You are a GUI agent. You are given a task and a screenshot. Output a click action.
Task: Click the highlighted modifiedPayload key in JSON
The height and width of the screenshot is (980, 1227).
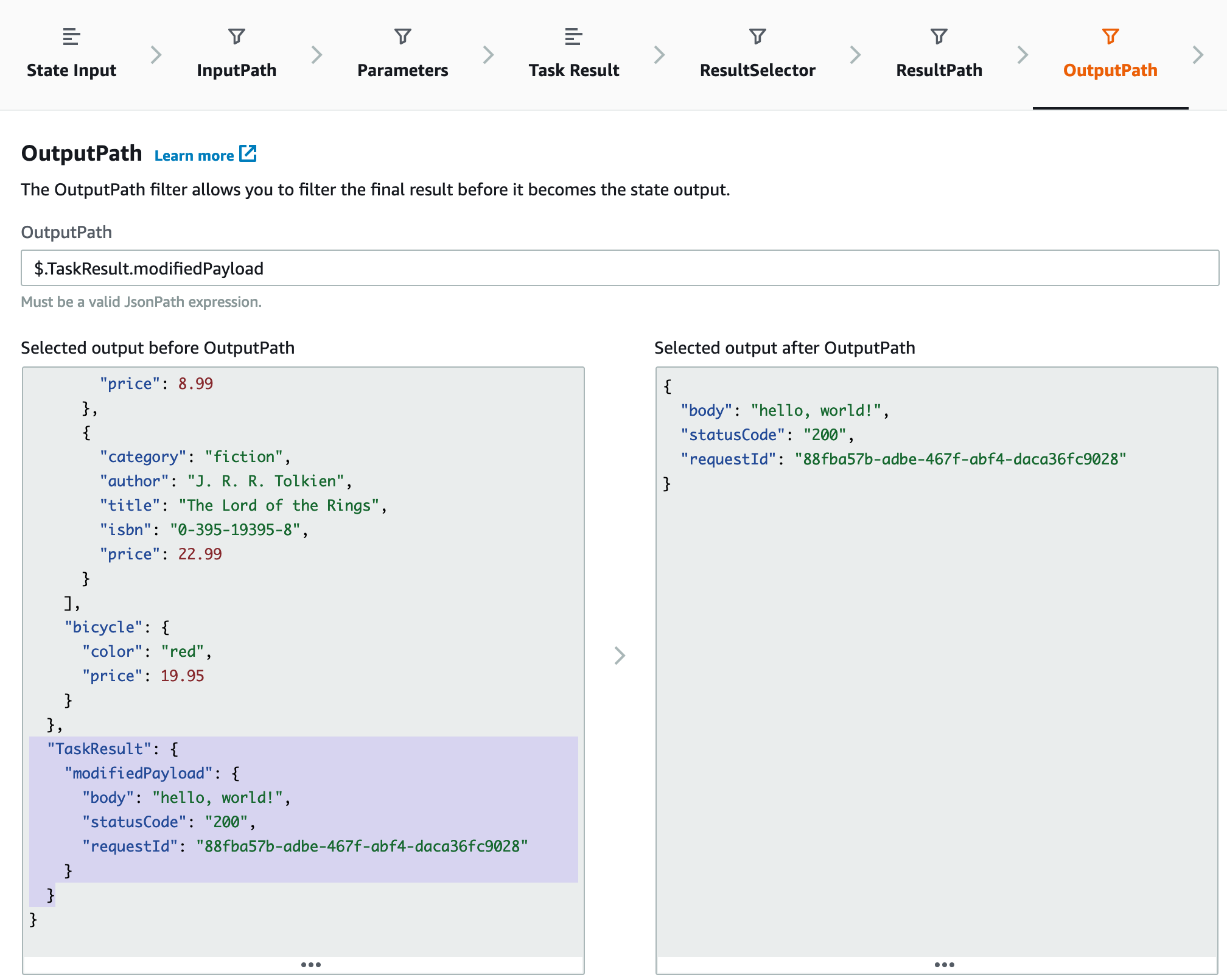tap(139, 774)
